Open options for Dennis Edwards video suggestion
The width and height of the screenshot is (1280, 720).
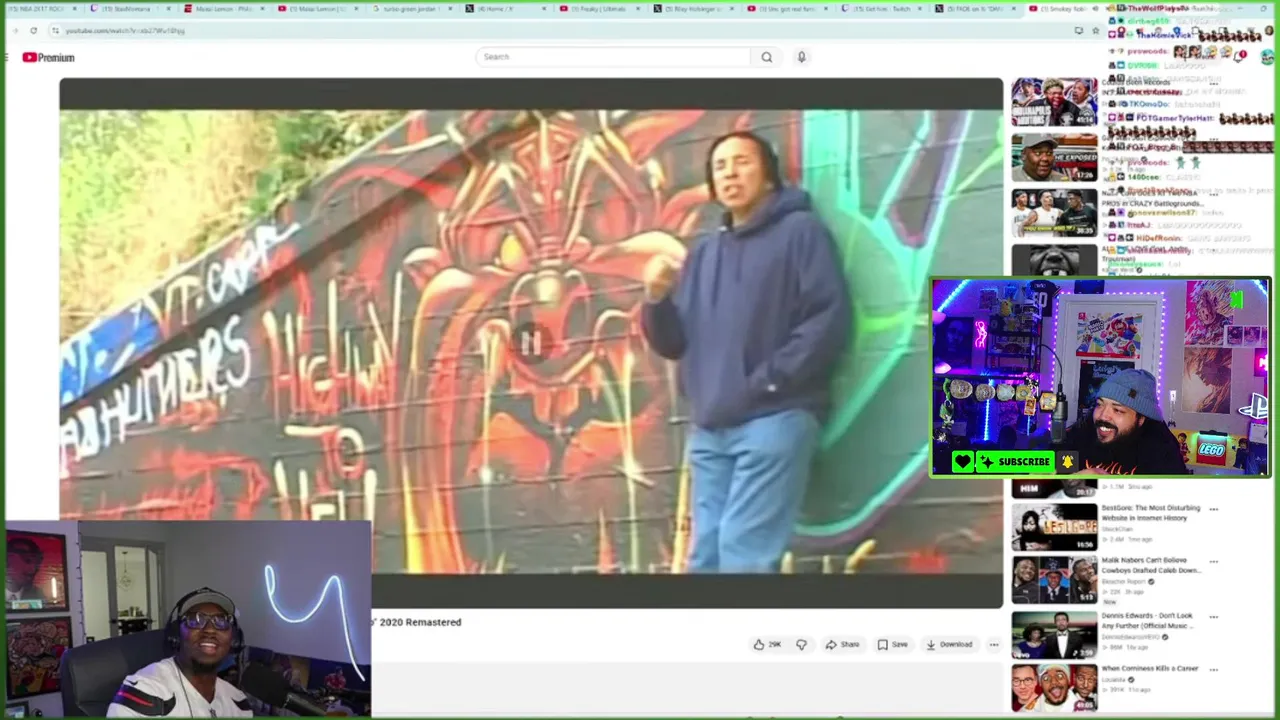pyautogui.click(x=1213, y=617)
